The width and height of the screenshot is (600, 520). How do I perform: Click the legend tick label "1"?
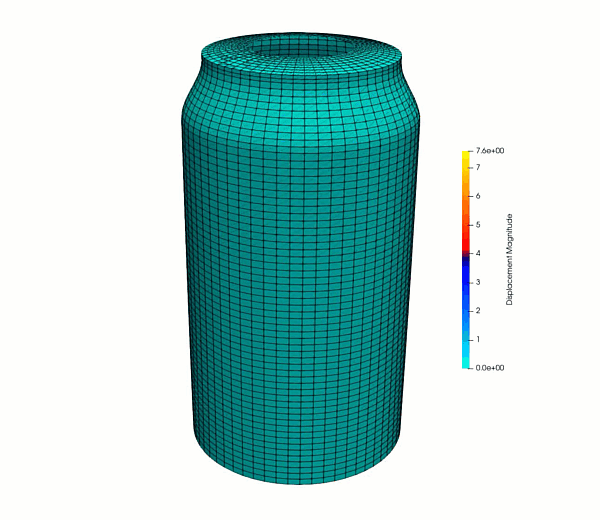[x=478, y=339]
